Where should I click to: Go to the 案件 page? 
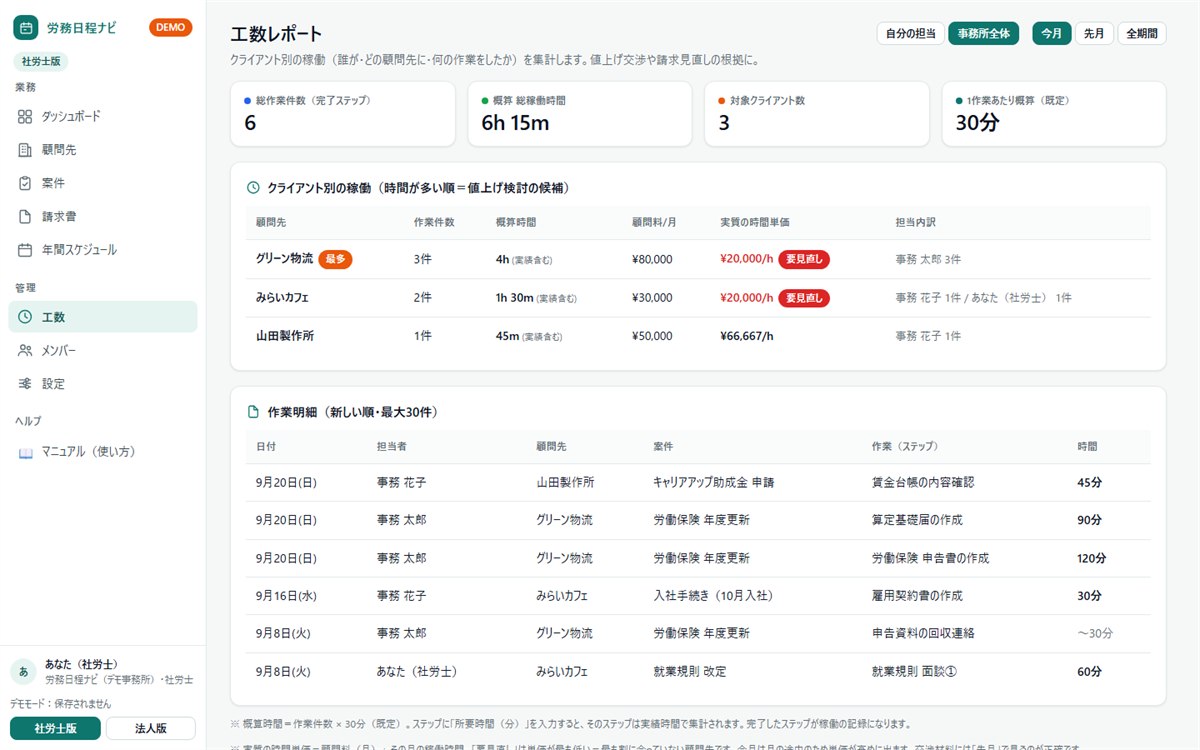103,183
